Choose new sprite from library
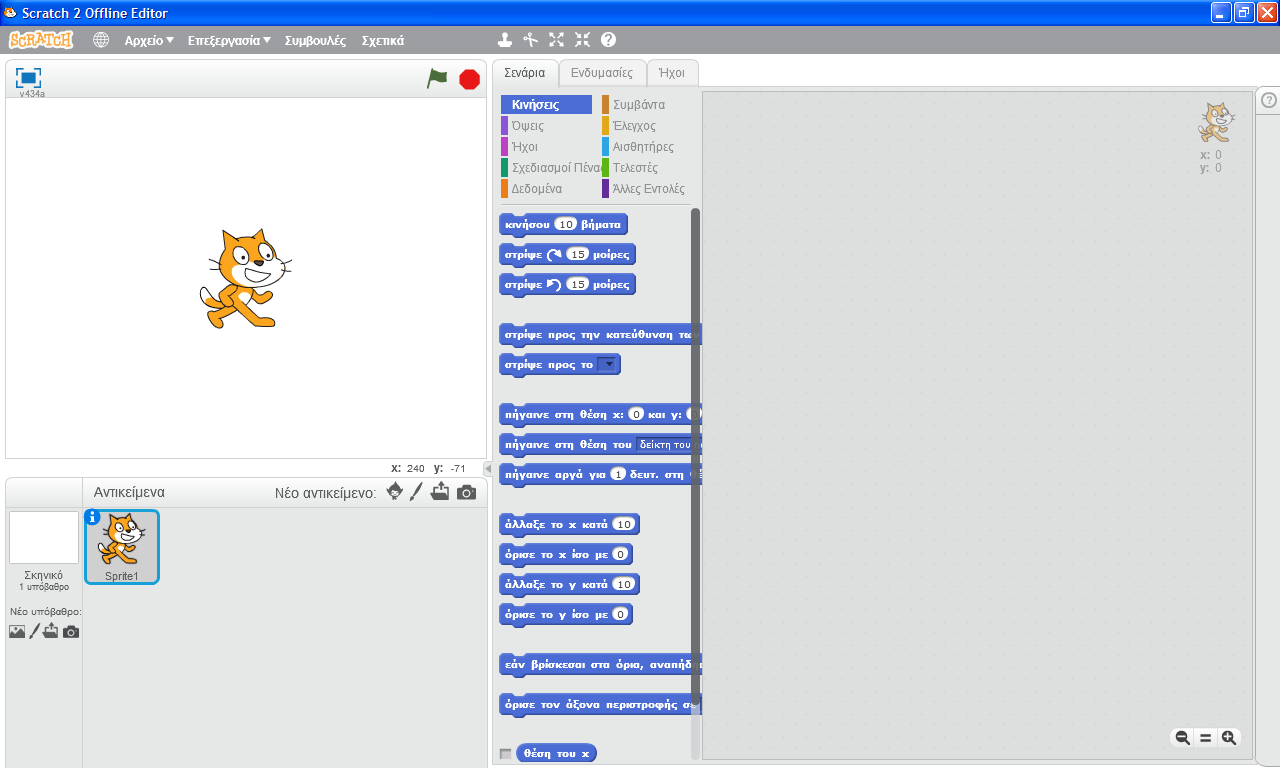Viewport: 1280px width, 768px height. [x=395, y=491]
